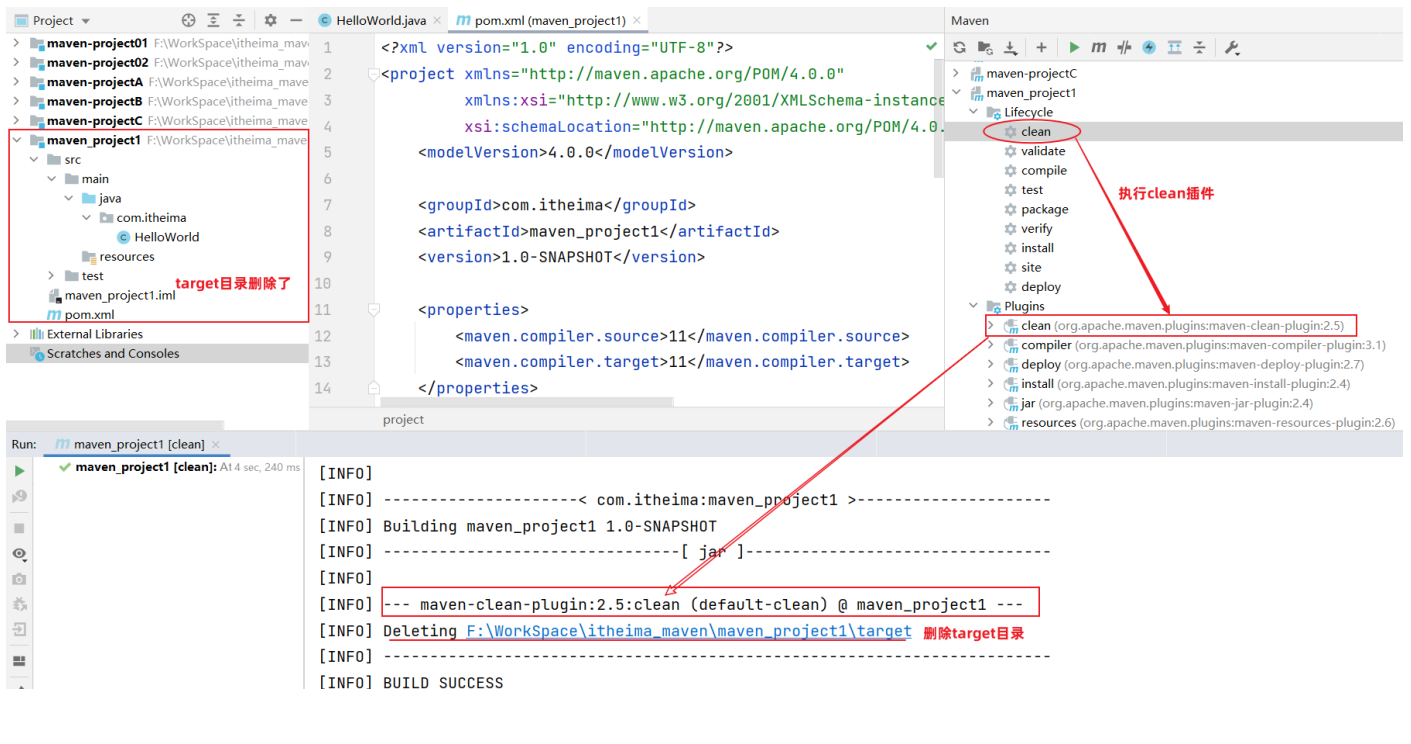This screenshot has height=744, width=1411.
Task: Hide the Project panel with minus icon
Action: coord(296,20)
